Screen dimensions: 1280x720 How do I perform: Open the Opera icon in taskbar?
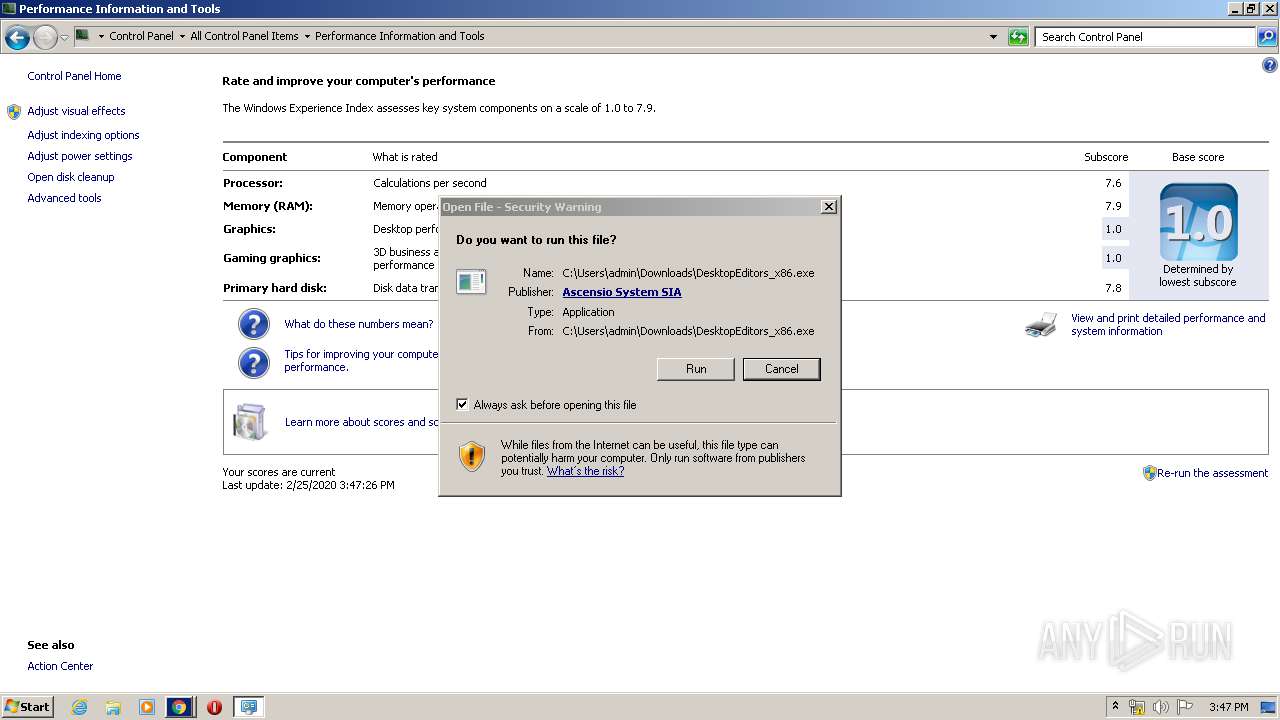tap(214, 707)
